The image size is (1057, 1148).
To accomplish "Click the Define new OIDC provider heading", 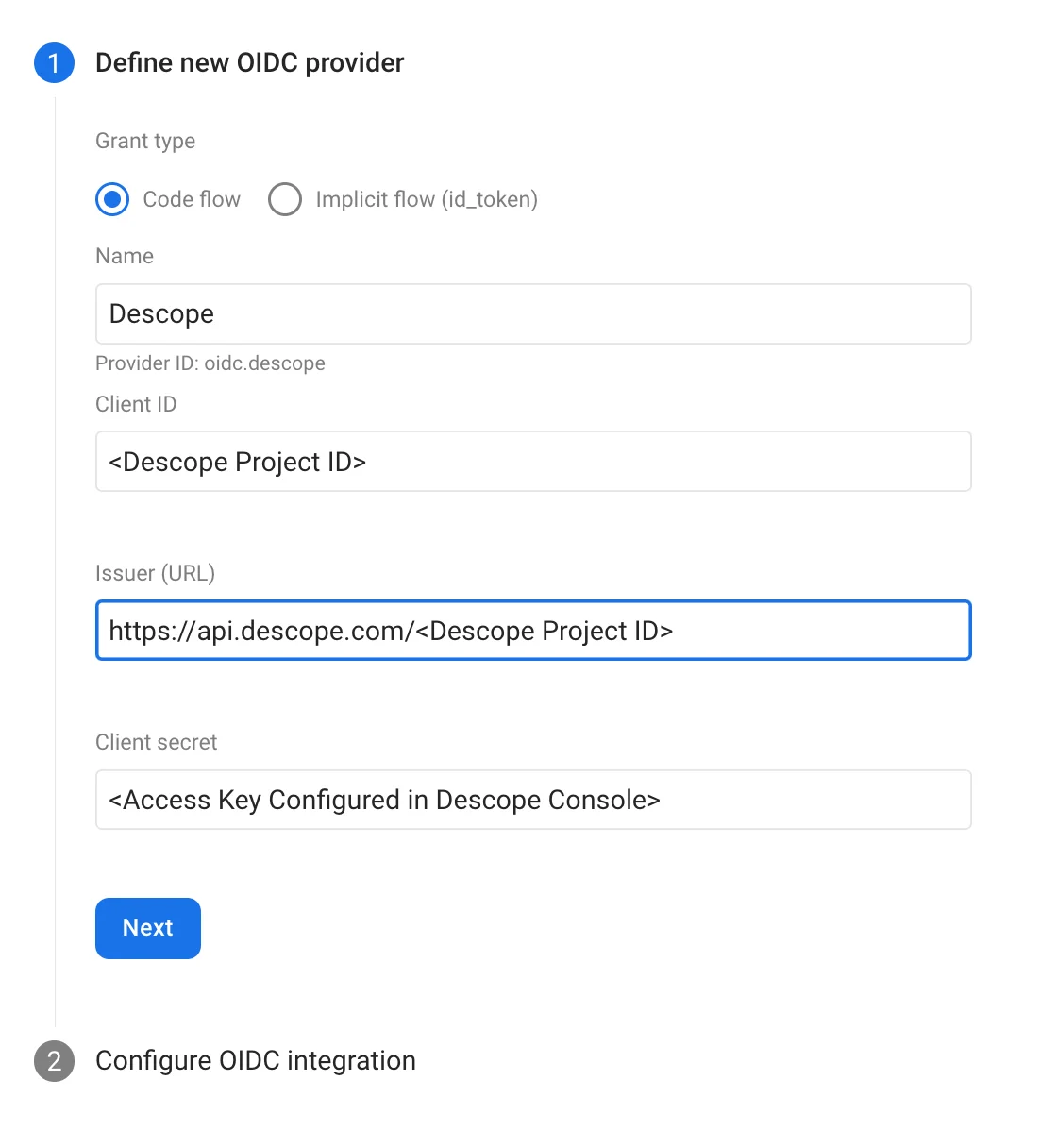I will point(249,62).
